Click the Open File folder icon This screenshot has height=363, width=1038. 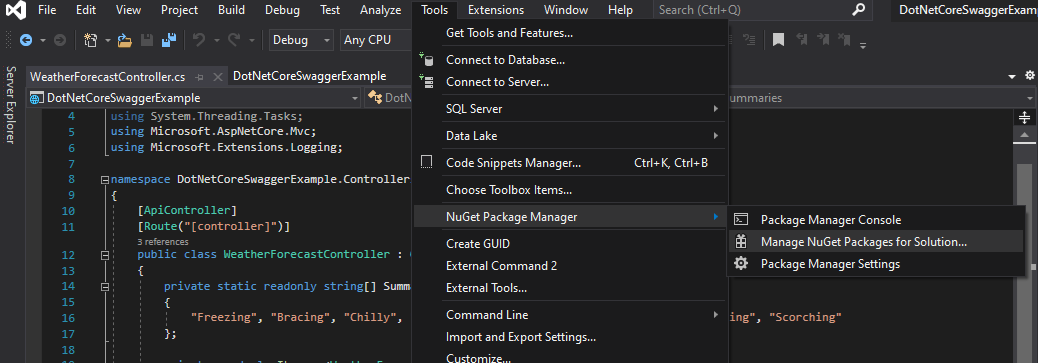click(x=124, y=40)
